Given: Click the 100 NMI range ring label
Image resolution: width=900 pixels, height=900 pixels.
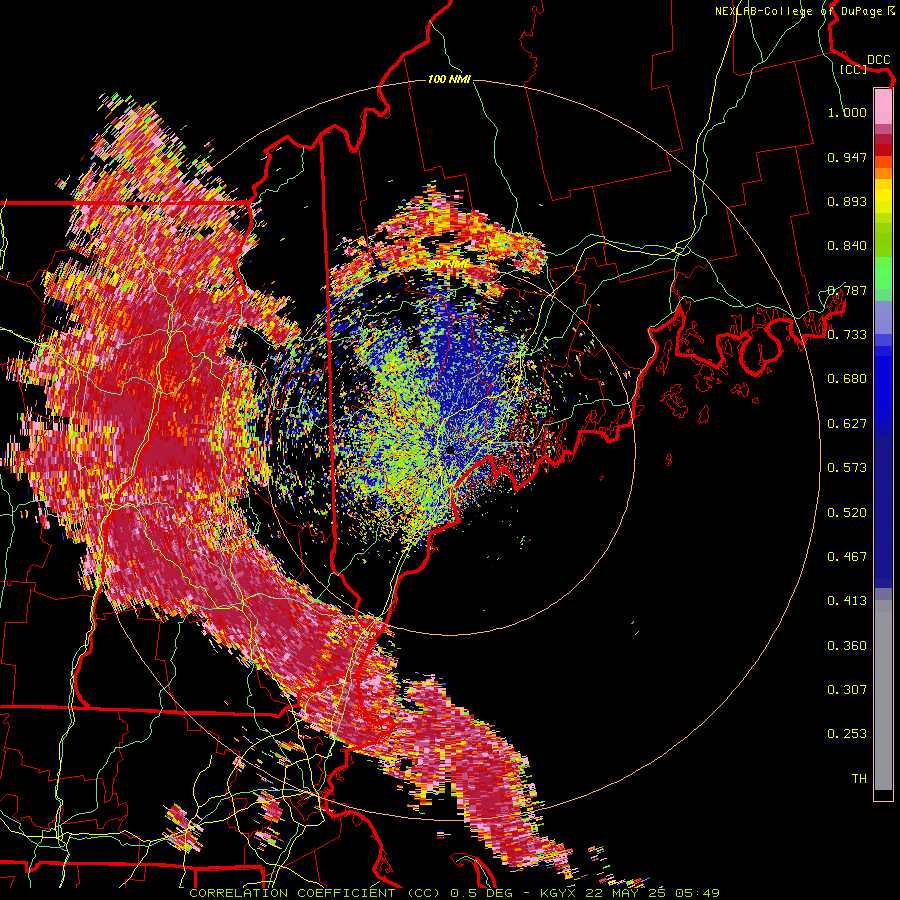Looking at the screenshot, I should [x=449, y=79].
